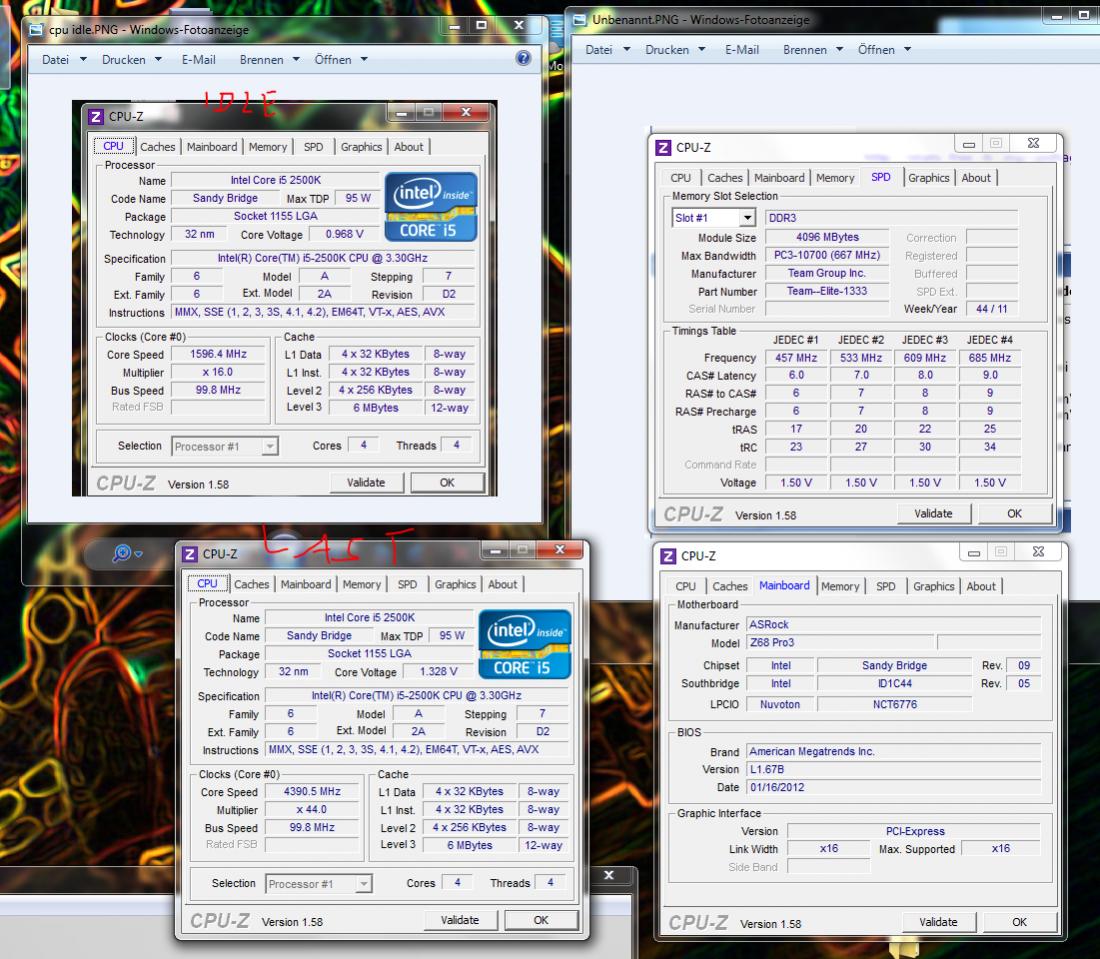Click the Multiplier field showing x 44.0
Screen dimensions: 1100x959
(312, 810)
